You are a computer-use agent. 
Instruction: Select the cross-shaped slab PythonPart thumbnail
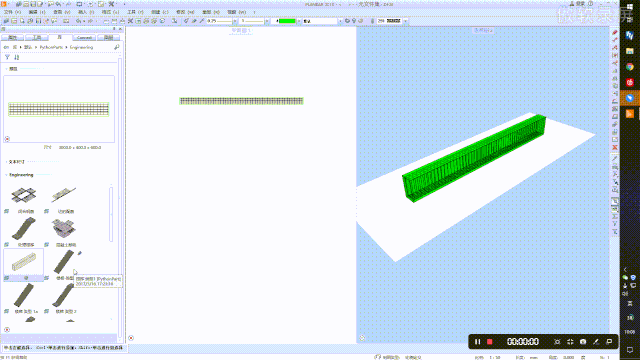[24, 196]
